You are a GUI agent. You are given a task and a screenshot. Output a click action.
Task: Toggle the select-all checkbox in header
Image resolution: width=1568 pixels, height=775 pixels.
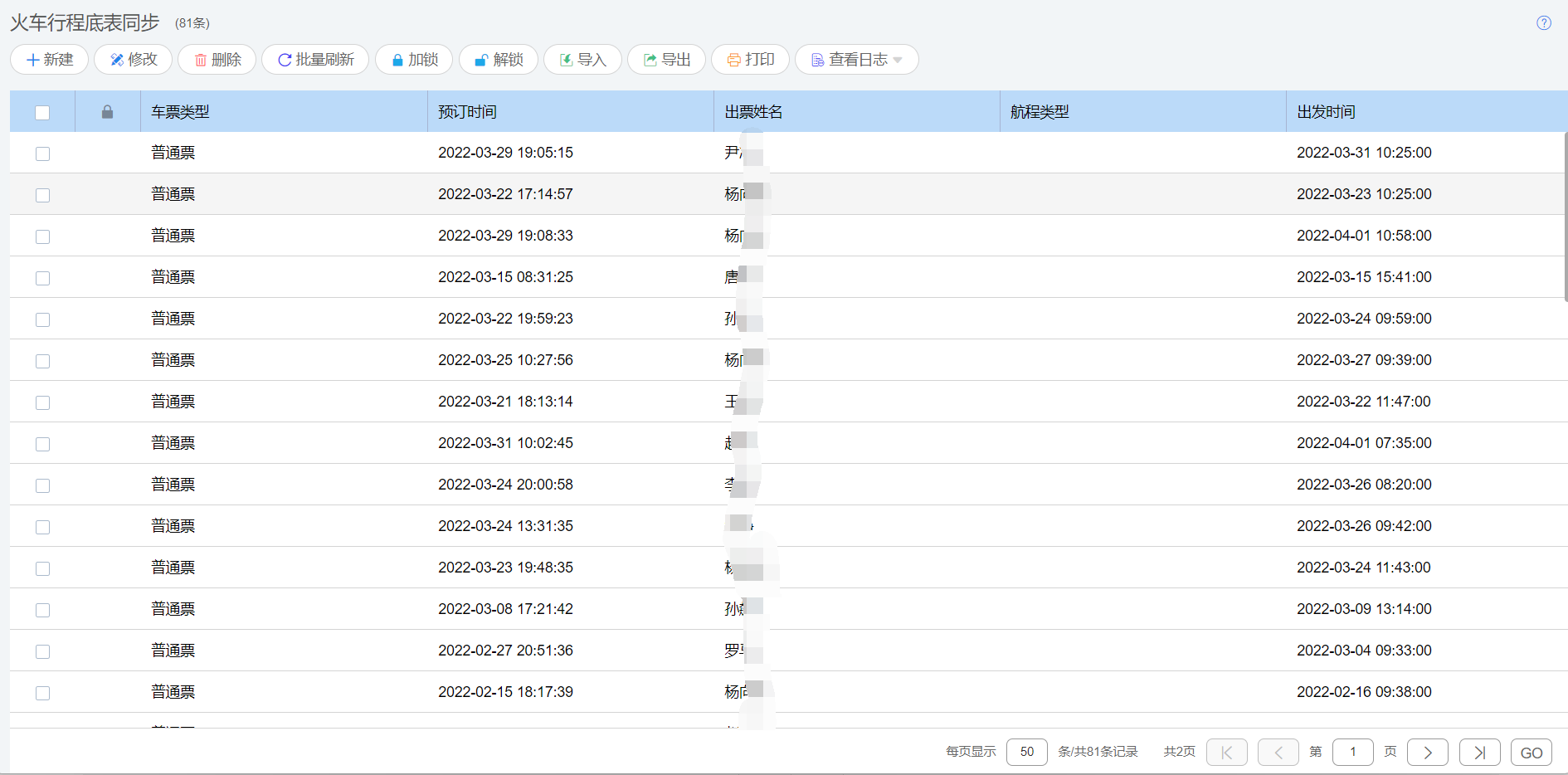42,113
